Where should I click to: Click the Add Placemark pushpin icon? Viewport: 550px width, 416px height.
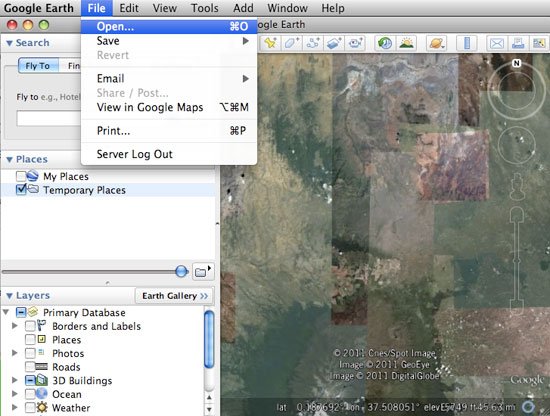[x=270, y=43]
